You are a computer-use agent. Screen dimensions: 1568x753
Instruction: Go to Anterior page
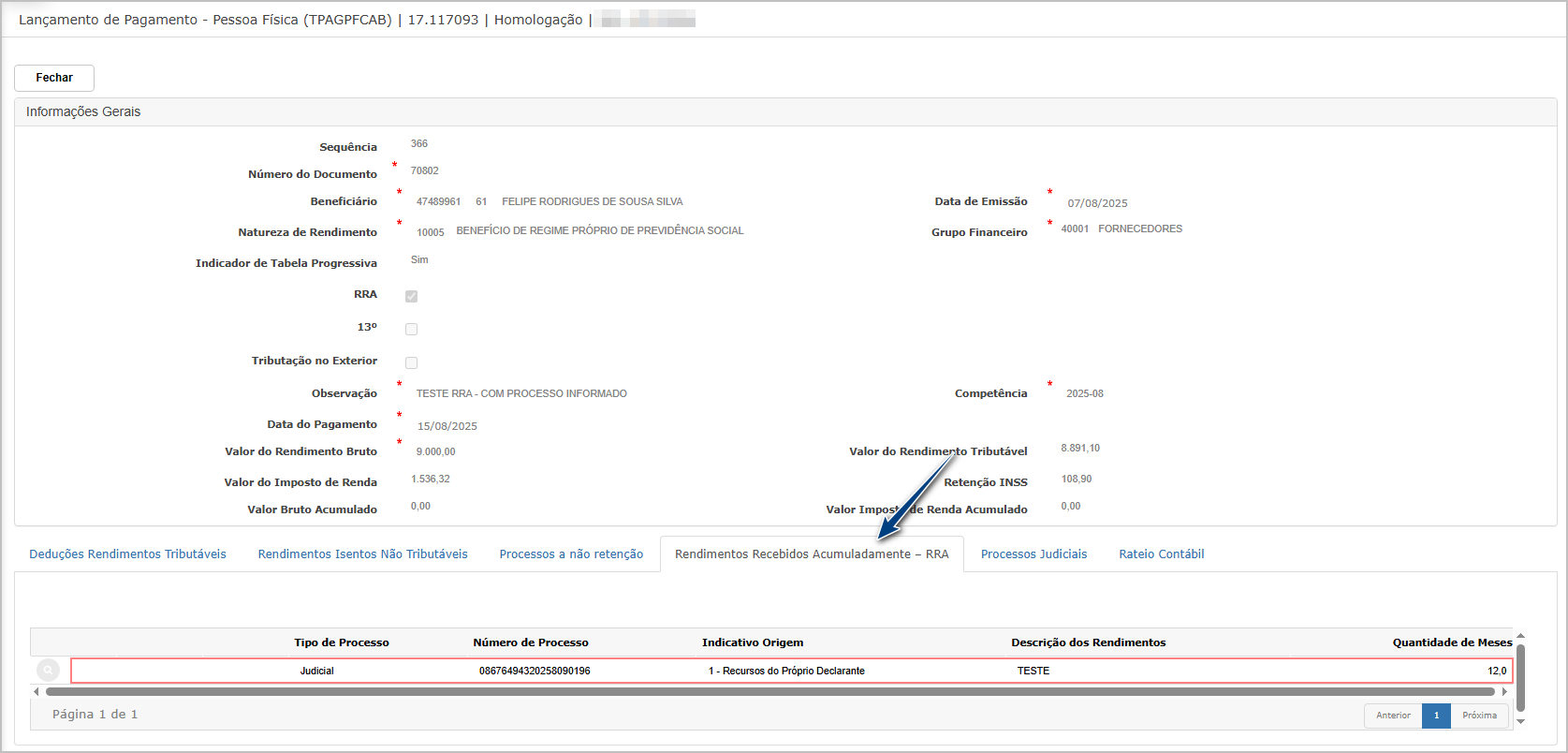click(x=1393, y=716)
